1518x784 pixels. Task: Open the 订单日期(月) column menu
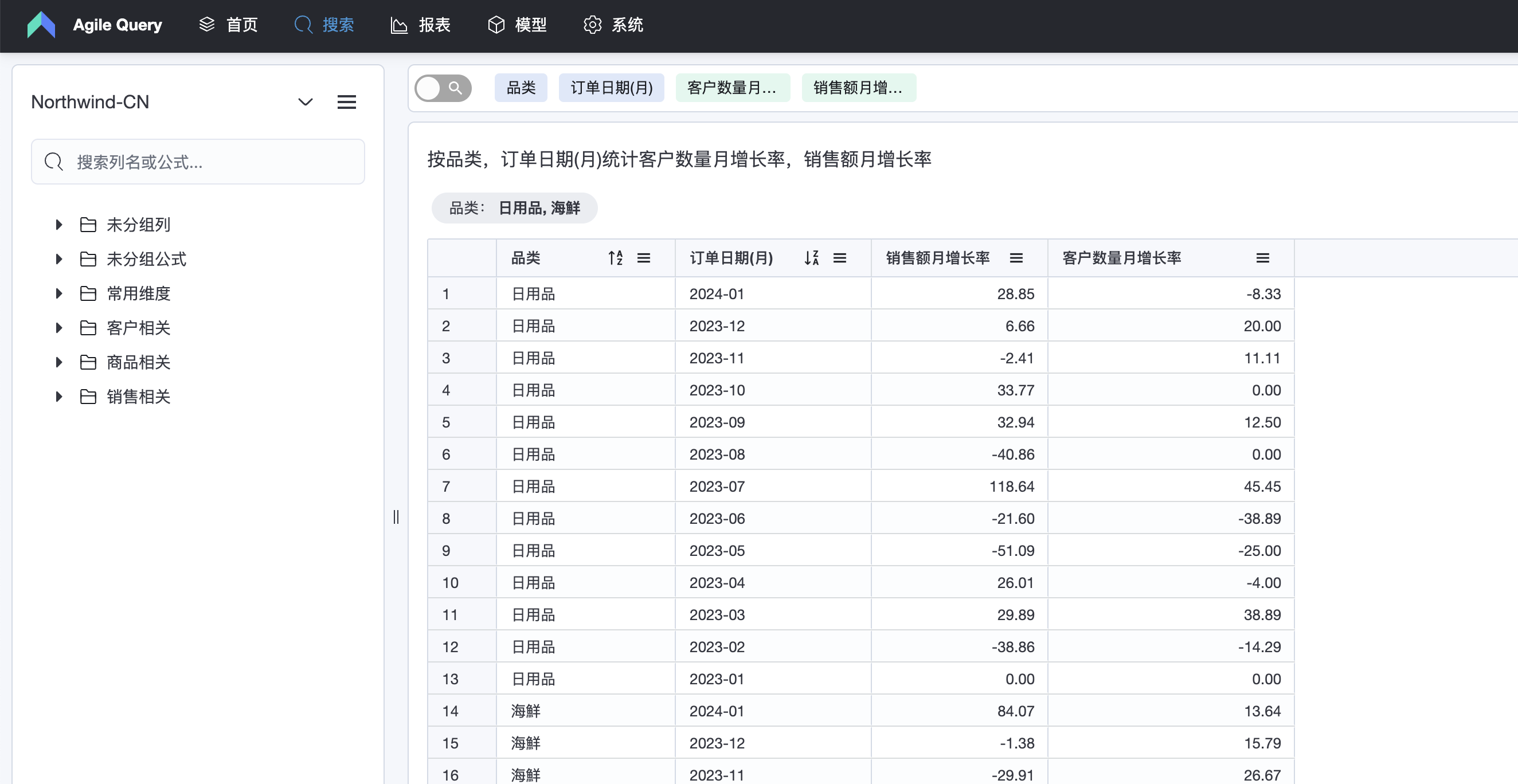click(840, 258)
